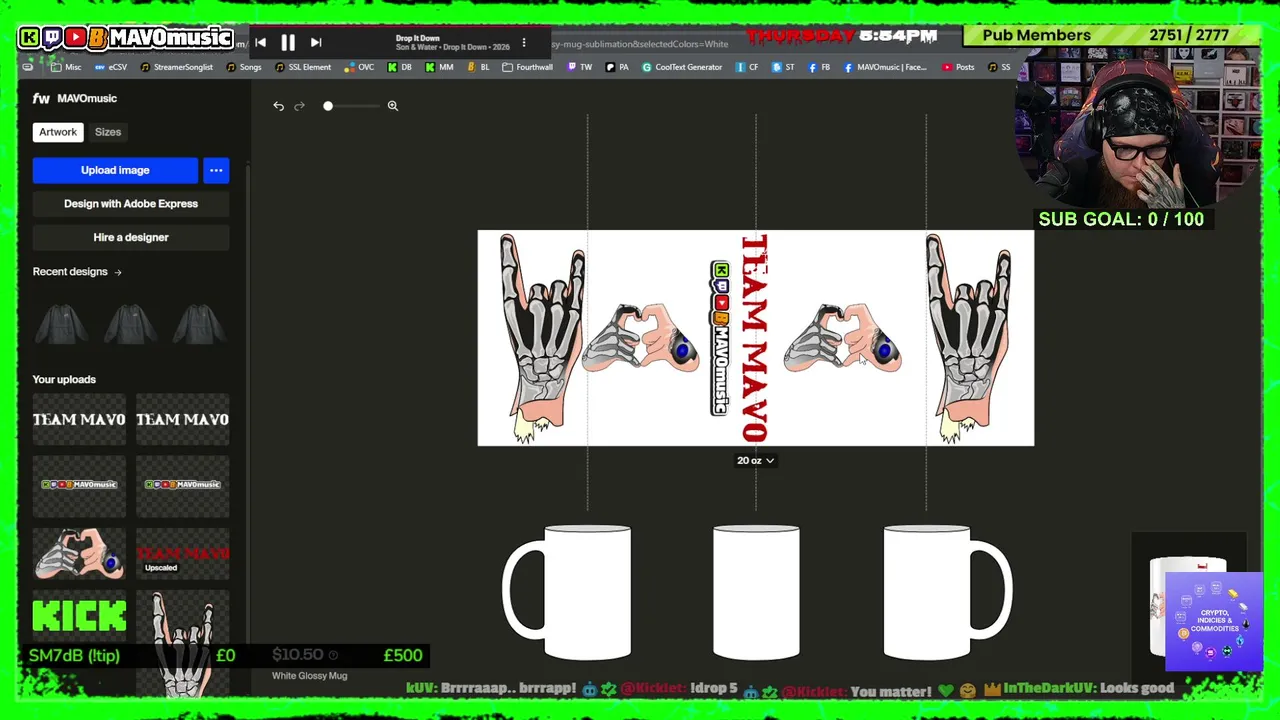Select right skeleton rock hand on canvas
This screenshot has width=1280, height=720.
point(968,338)
